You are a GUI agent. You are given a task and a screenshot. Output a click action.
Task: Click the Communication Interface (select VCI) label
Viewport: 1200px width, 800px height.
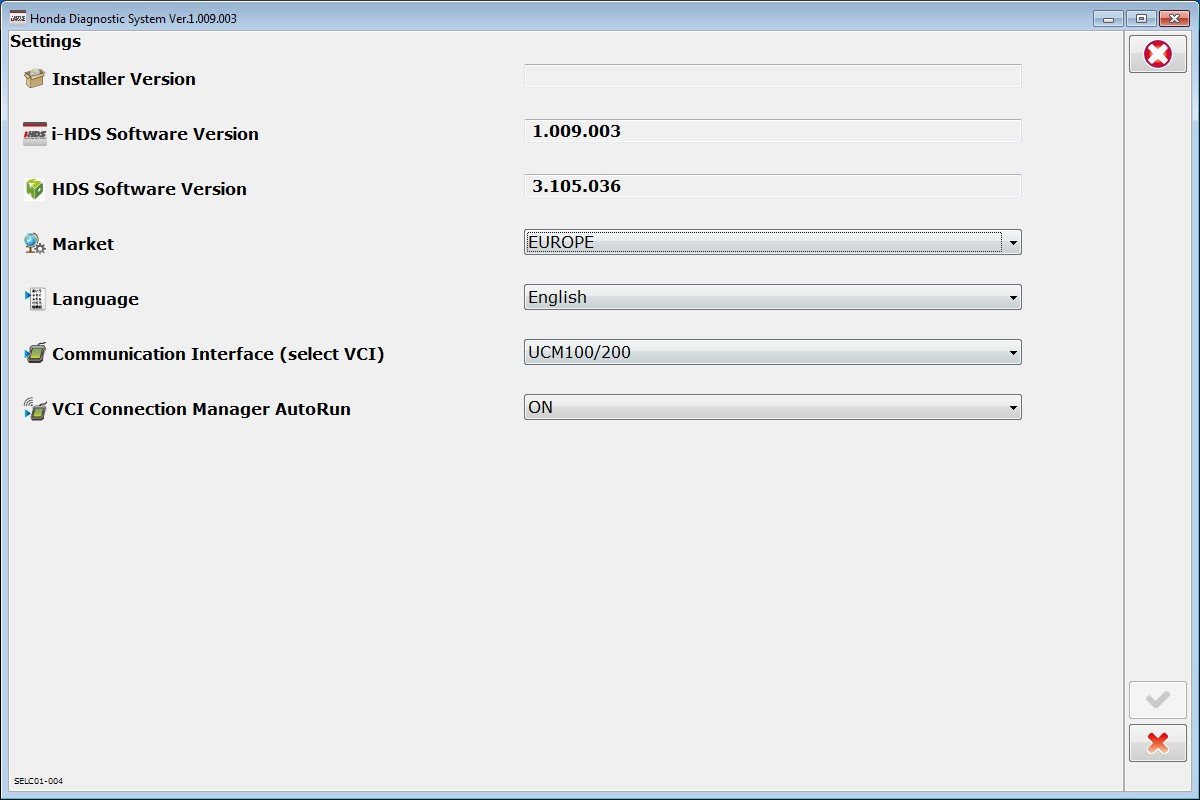coord(218,354)
